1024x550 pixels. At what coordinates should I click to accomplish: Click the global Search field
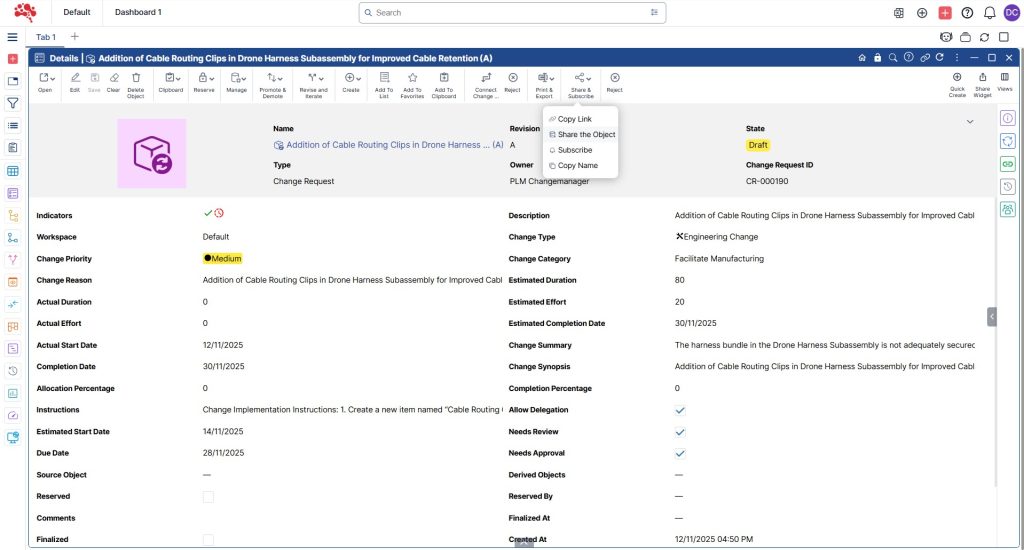pyautogui.click(x=512, y=12)
